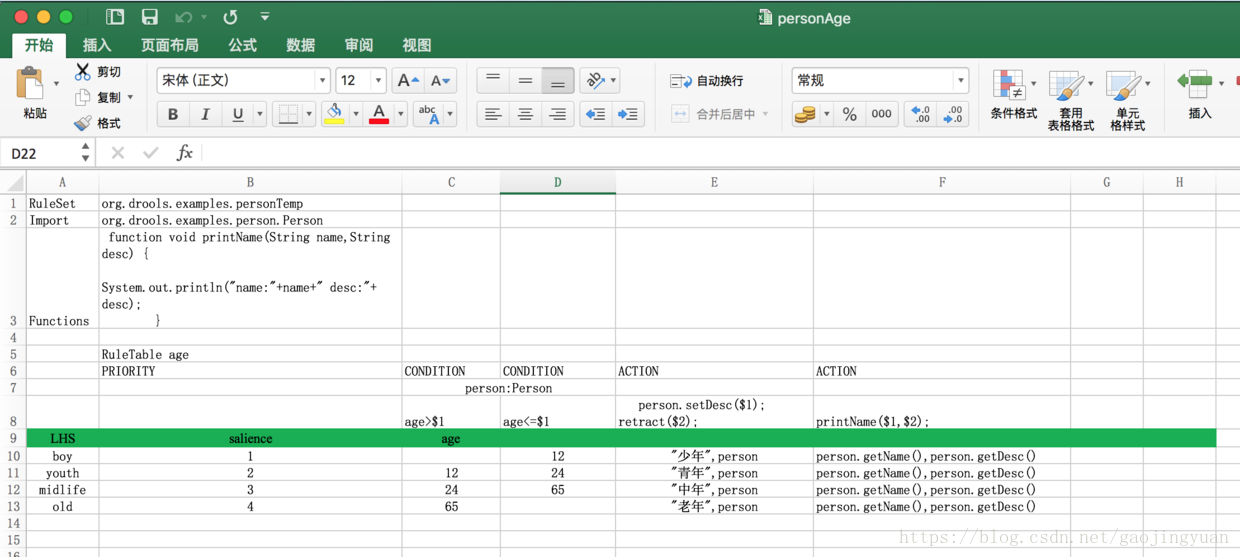Click the decrease decimal icon
This screenshot has height=557, width=1240.
[x=953, y=114]
